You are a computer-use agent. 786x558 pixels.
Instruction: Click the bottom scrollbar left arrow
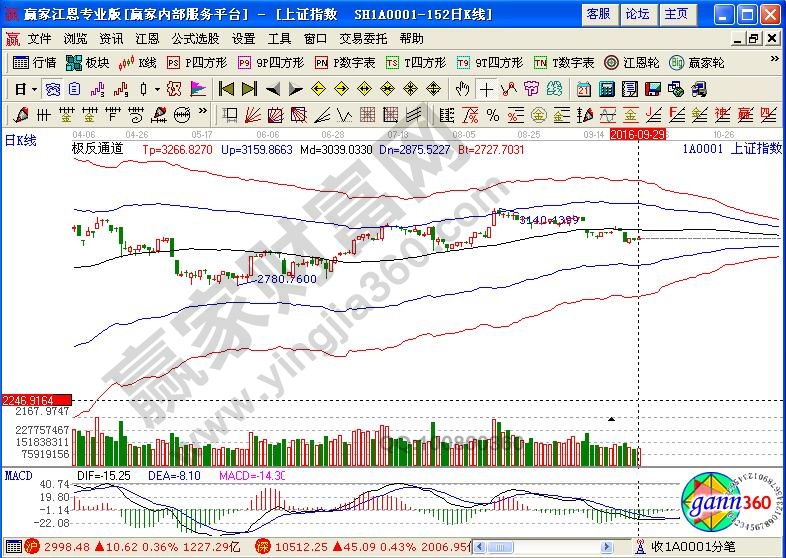[x=479, y=546]
